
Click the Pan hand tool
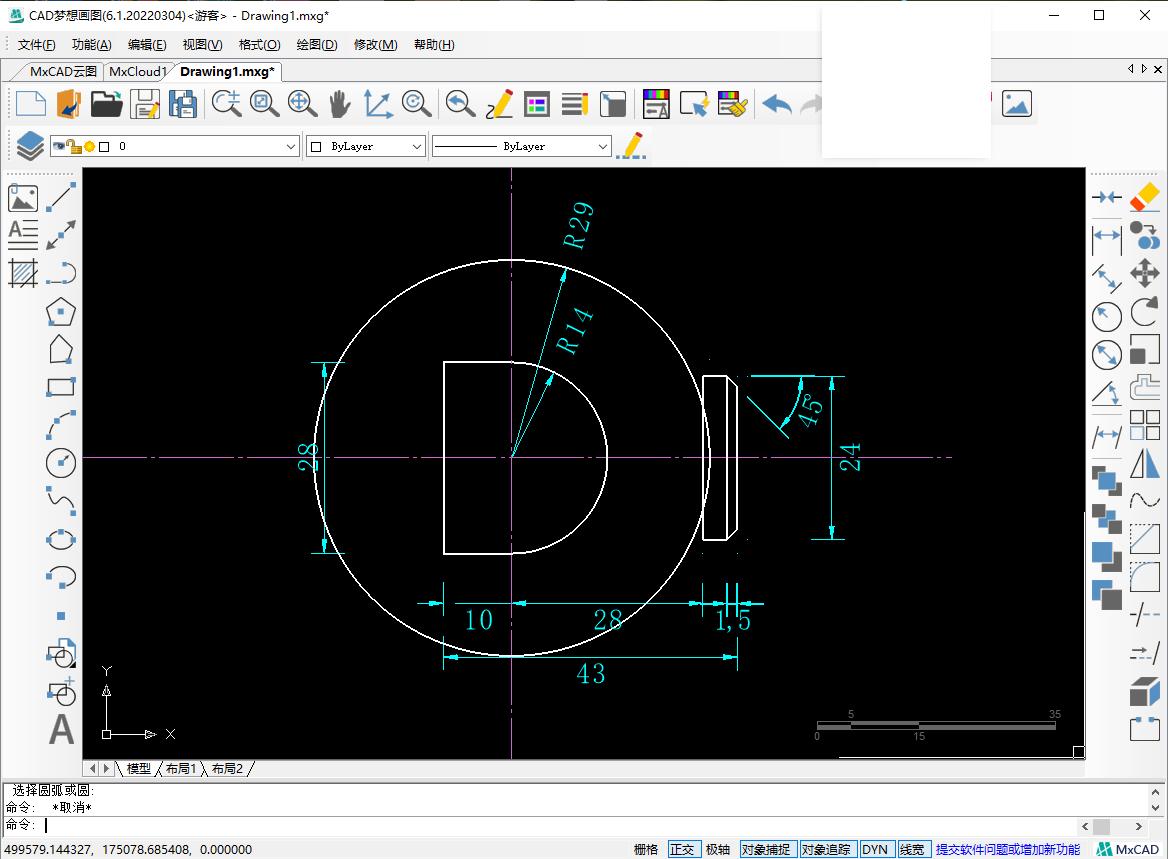click(x=340, y=104)
